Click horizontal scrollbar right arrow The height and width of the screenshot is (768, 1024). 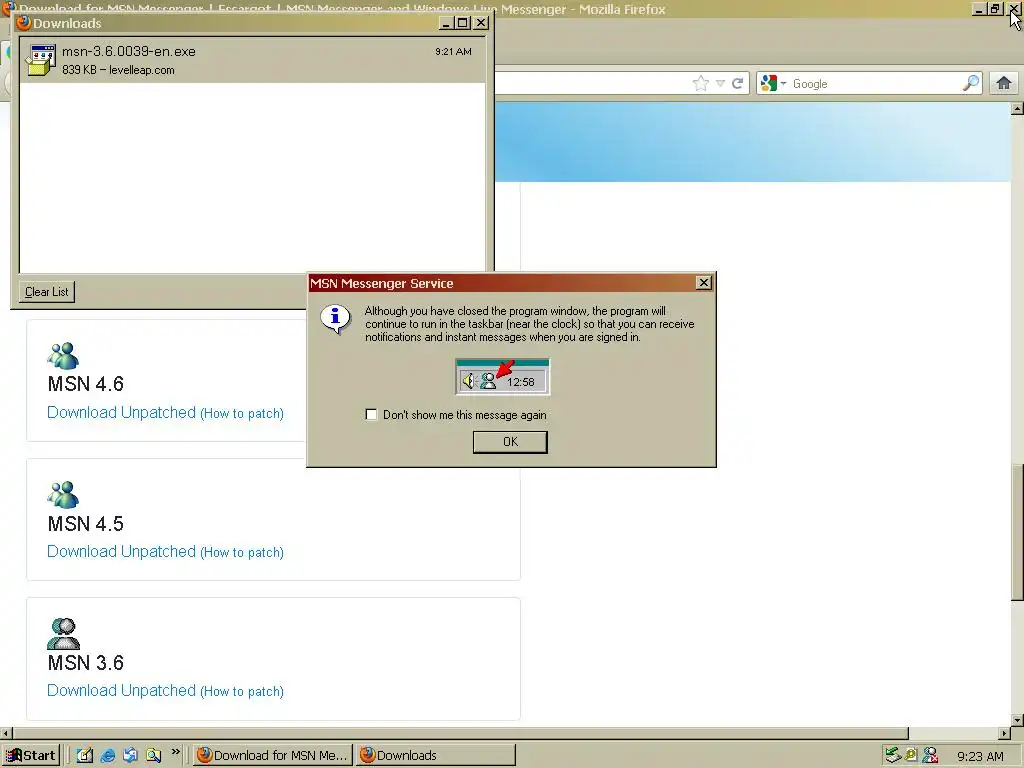(1004, 733)
